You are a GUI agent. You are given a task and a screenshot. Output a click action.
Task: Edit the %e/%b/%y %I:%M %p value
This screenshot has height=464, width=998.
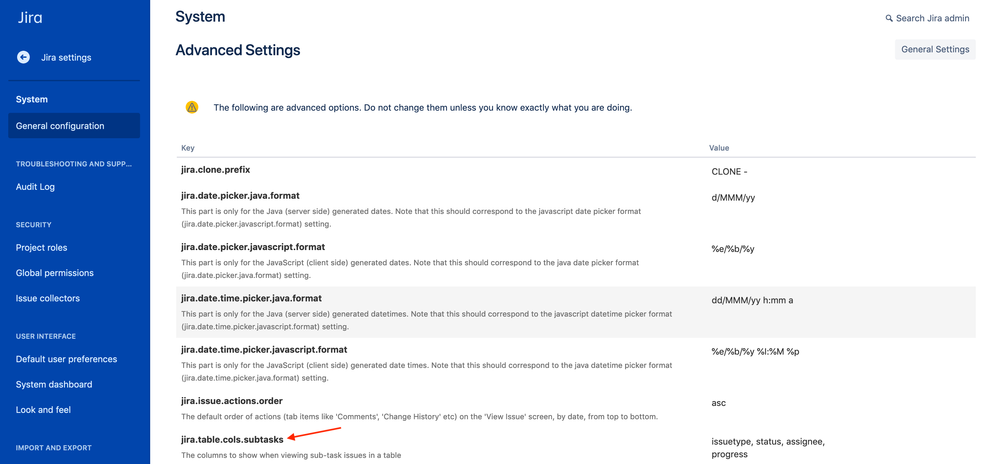tap(755, 352)
